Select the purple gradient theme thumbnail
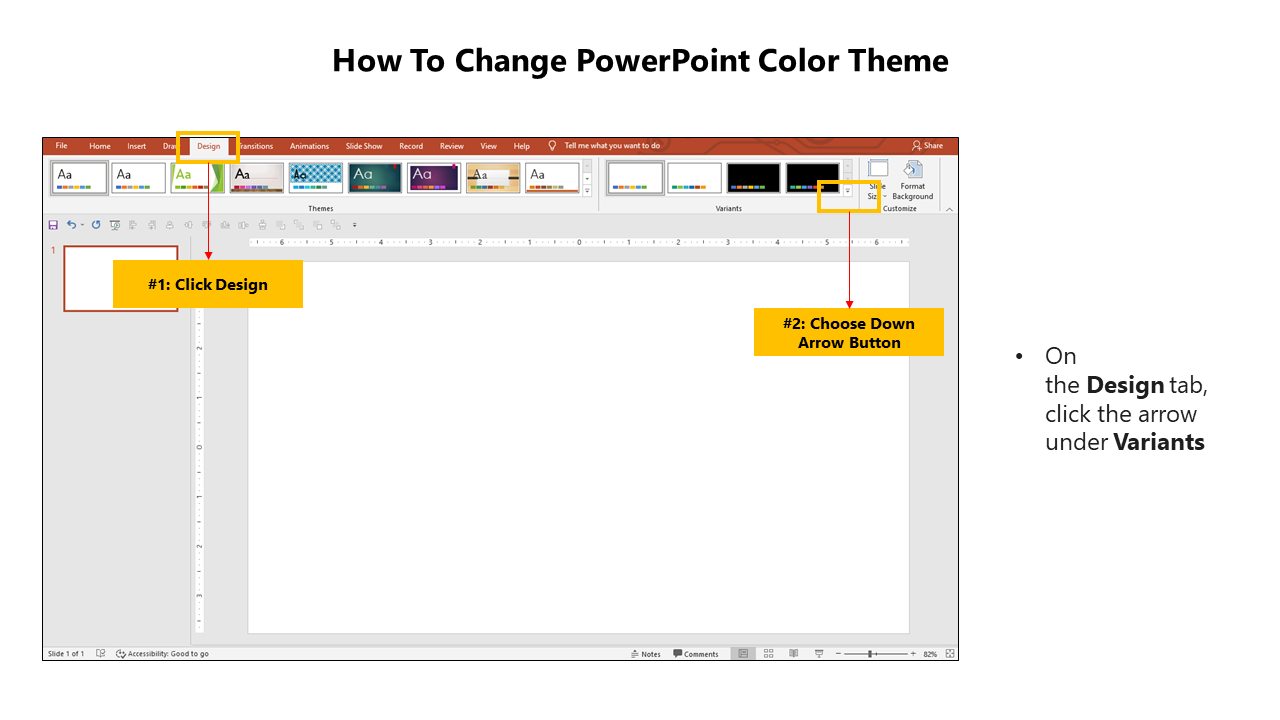Screen dimensions: 1280x720 pyautogui.click(x=434, y=178)
